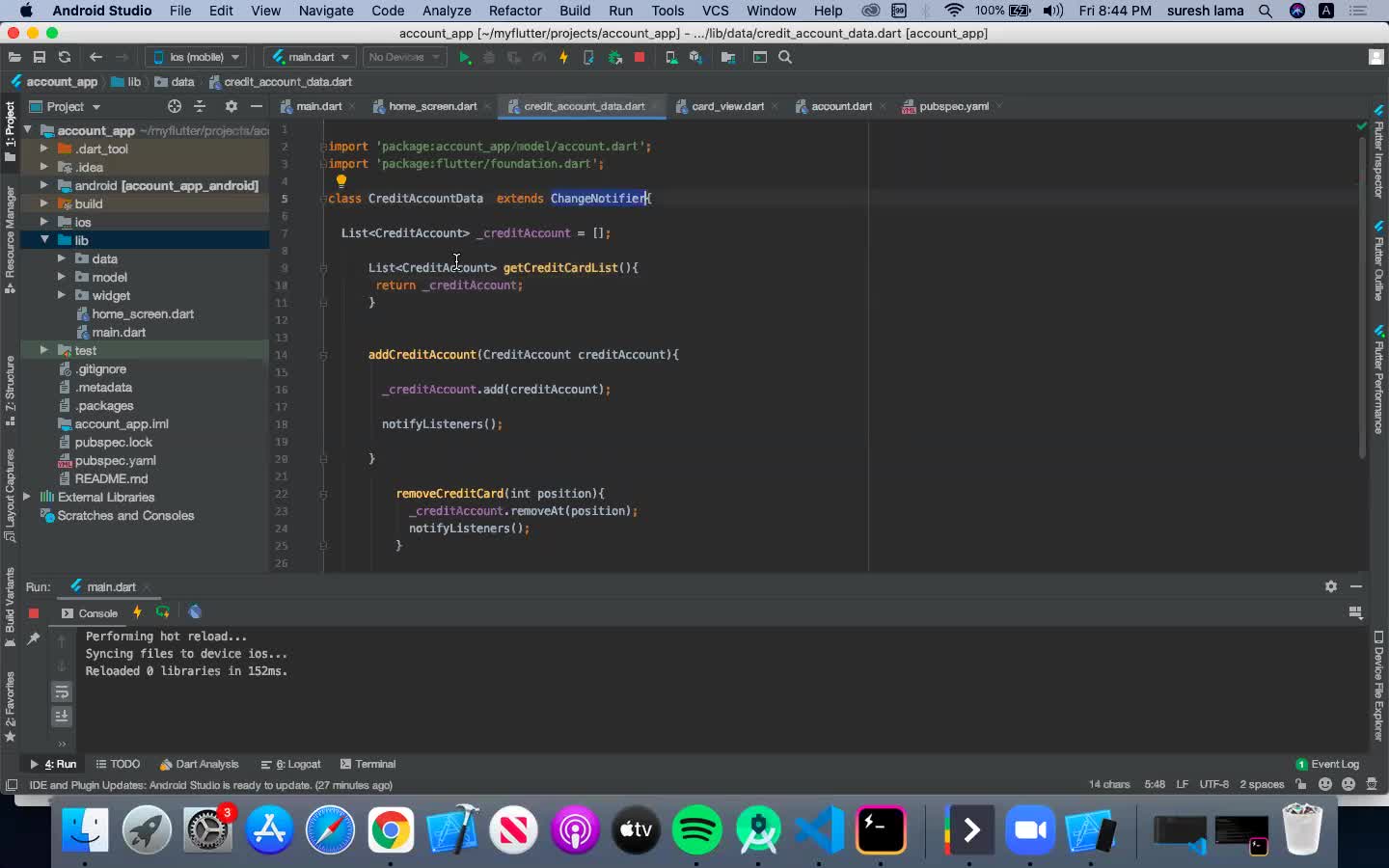Screen dimensions: 1389x868
Task: Switch to pubspec.yaml editor tab
Action: click(x=953, y=106)
